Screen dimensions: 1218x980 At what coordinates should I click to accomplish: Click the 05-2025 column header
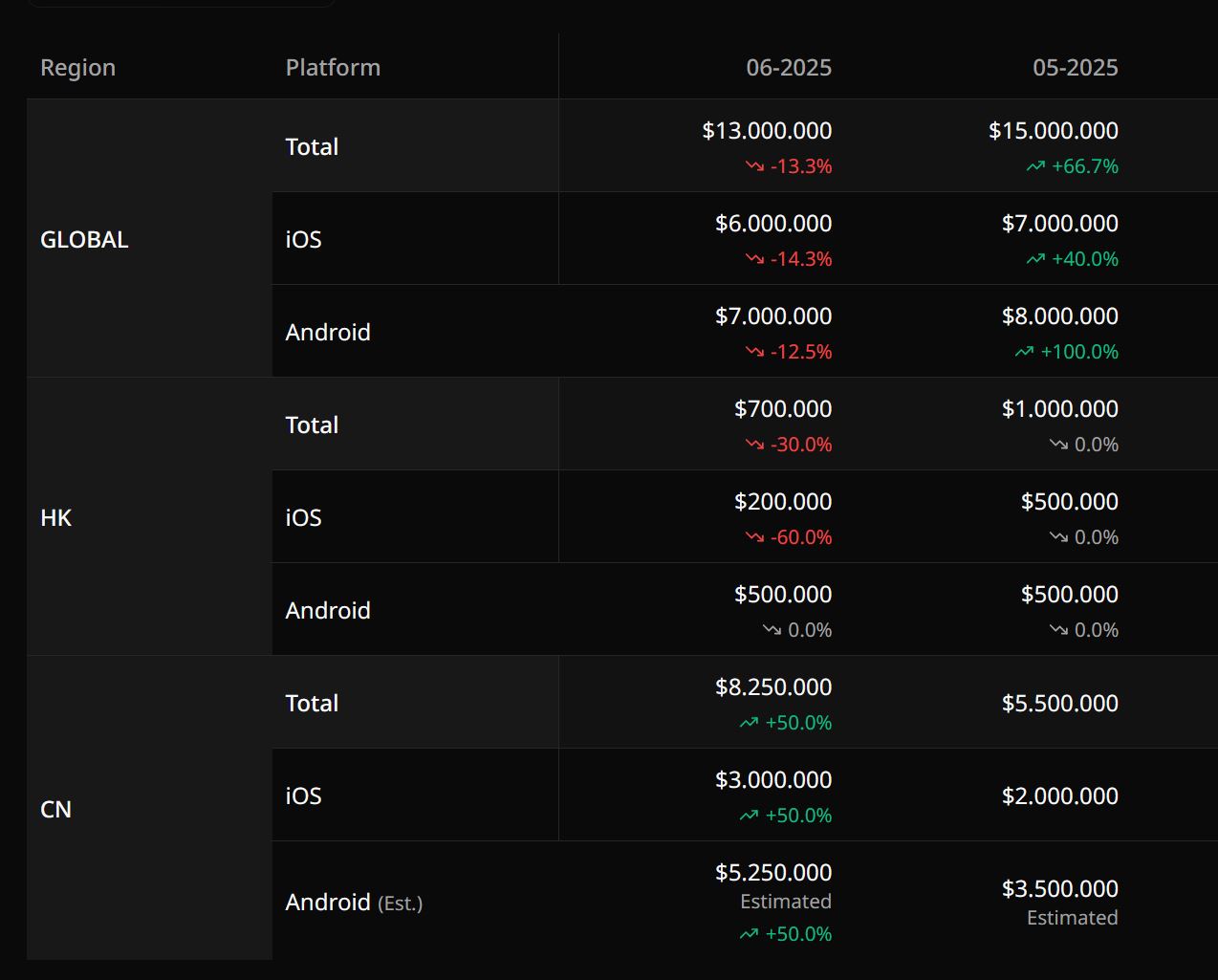click(1076, 68)
